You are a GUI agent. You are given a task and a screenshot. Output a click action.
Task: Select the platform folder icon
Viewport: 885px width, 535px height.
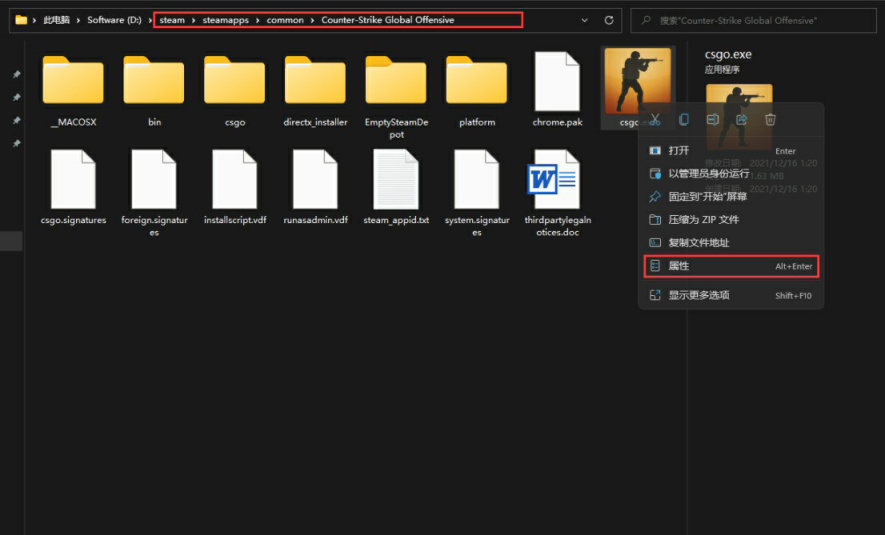point(476,80)
